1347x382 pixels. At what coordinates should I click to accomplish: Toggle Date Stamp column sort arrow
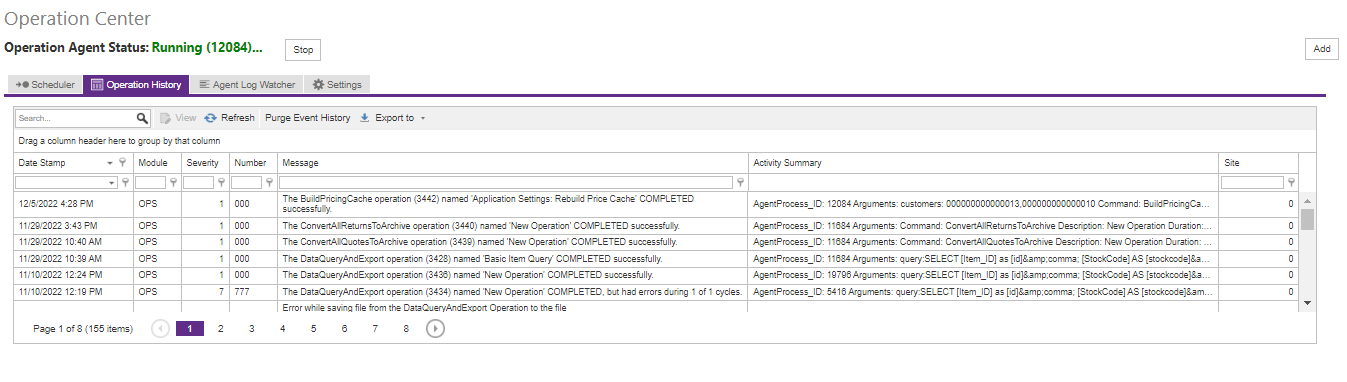(x=110, y=162)
